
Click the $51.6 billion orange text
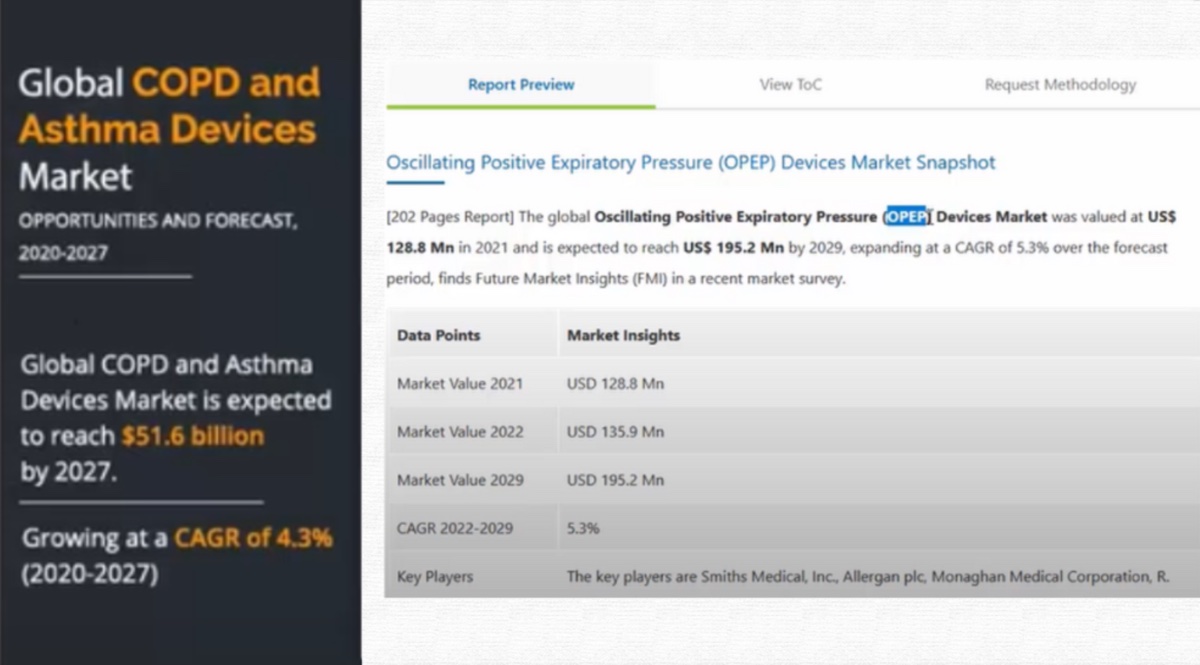click(x=193, y=436)
